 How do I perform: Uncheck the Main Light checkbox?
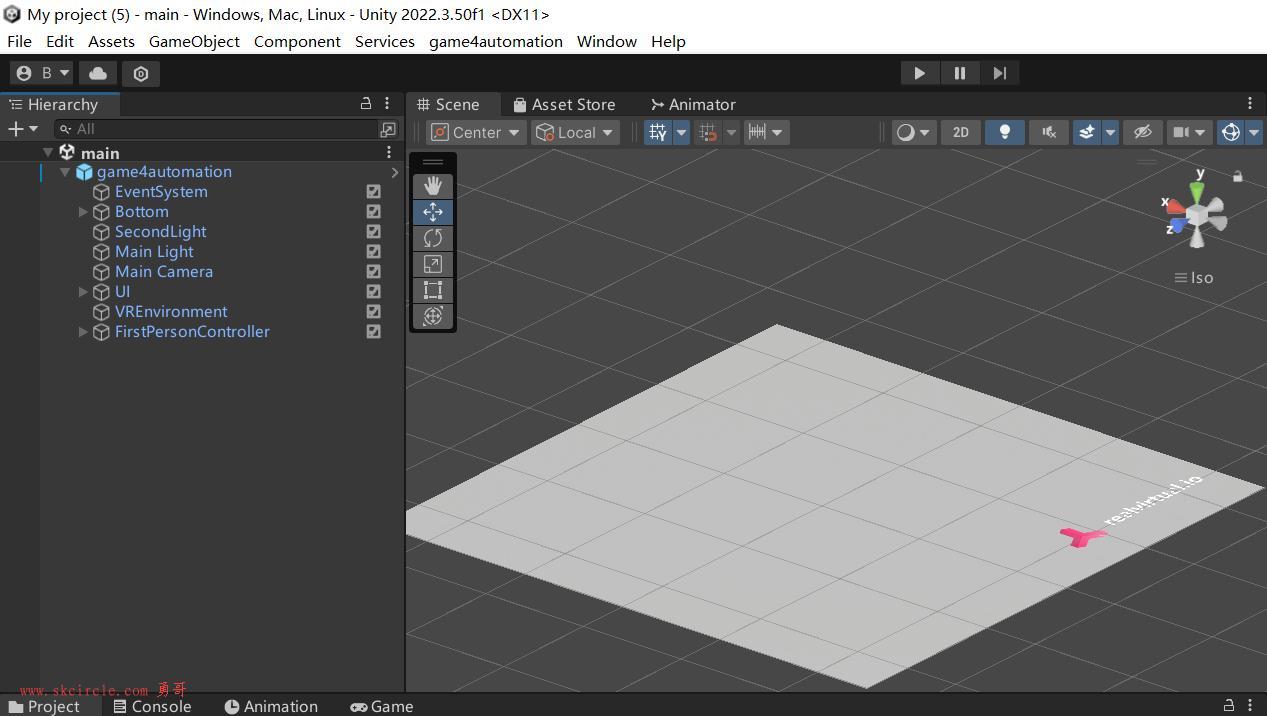373,251
